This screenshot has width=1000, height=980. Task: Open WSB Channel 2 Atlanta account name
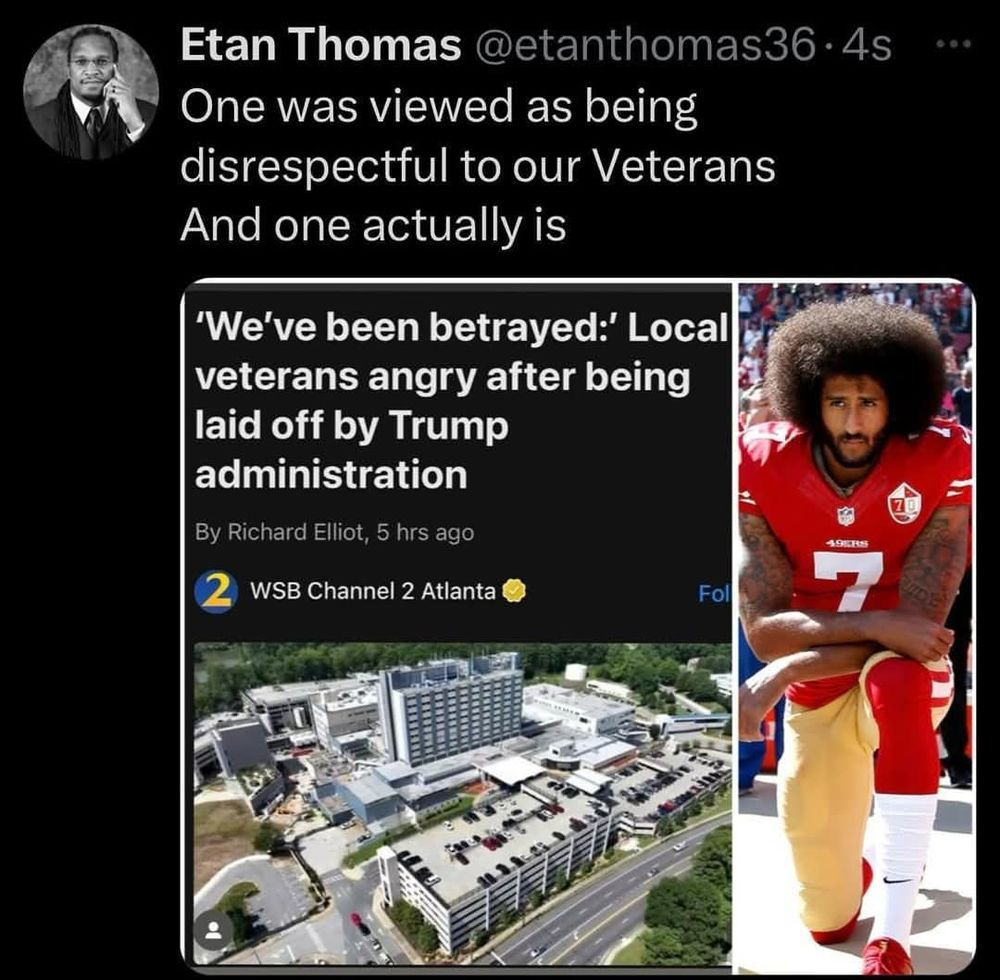click(x=372, y=592)
